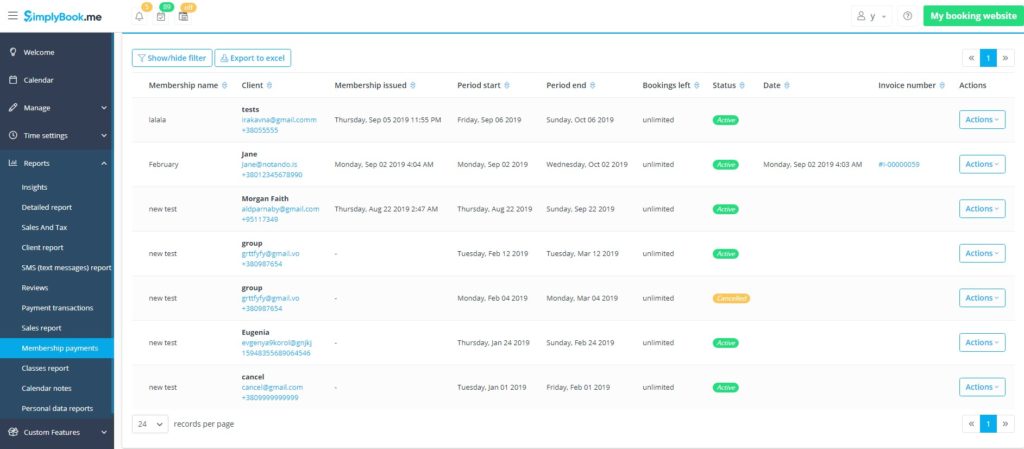Open the user account dropdown
Screen dimensions: 1024x449
[x=872, y=16]
